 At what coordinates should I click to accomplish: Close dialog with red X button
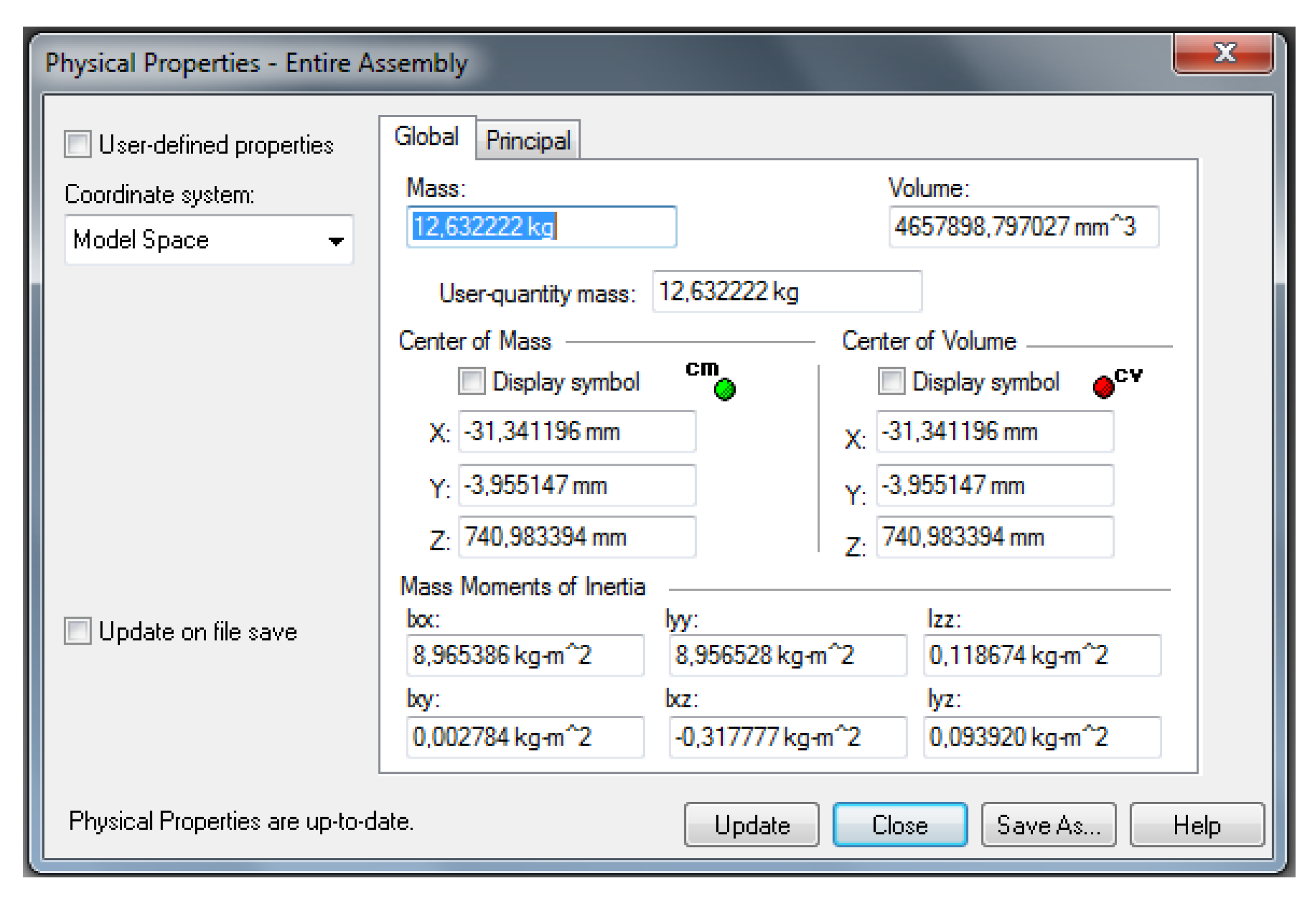1223,53
